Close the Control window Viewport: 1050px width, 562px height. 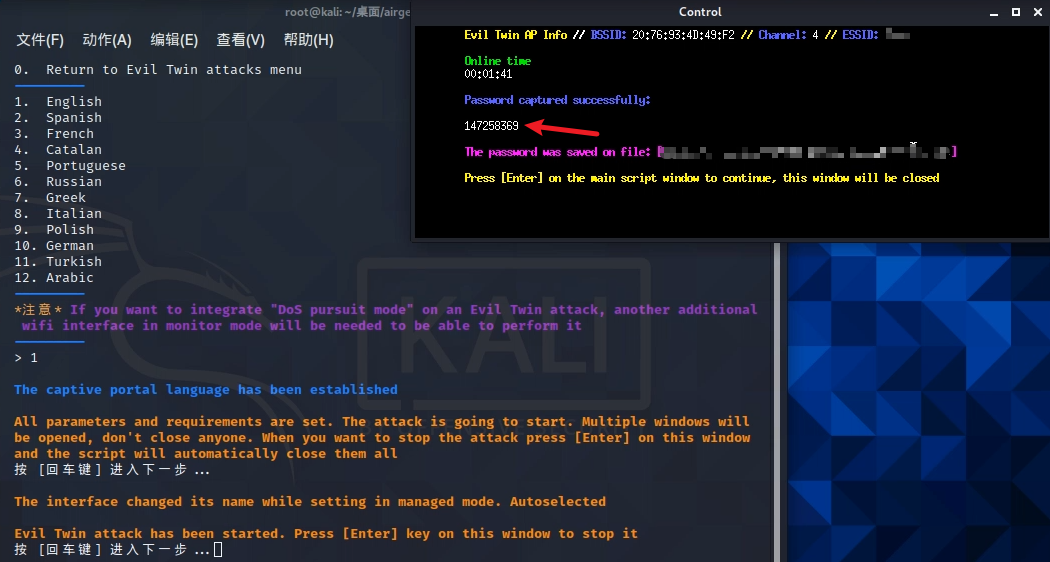click(x=1037, y=12)
